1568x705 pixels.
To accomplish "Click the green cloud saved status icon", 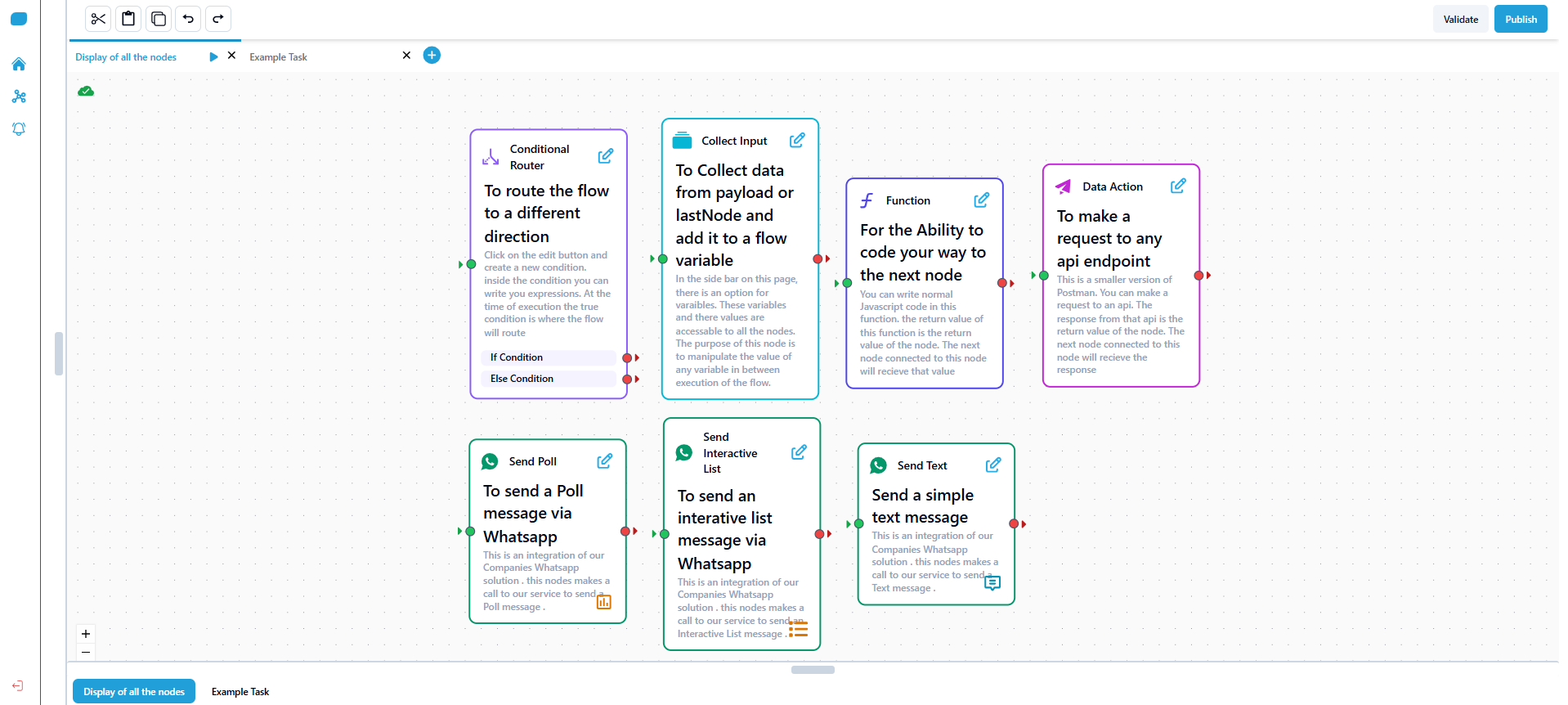I will pos(86,92).
